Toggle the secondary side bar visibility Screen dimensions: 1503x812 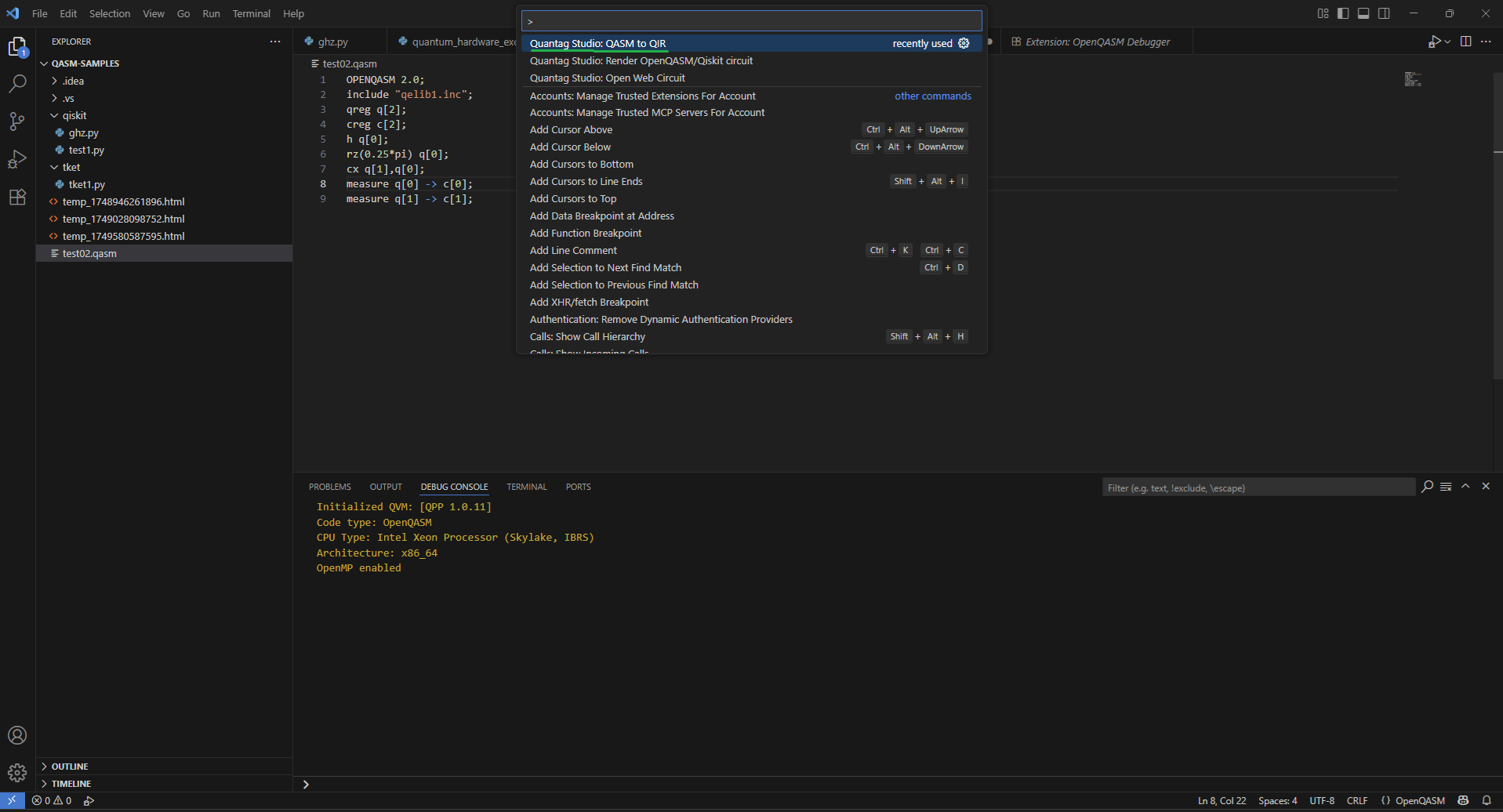1384,13
